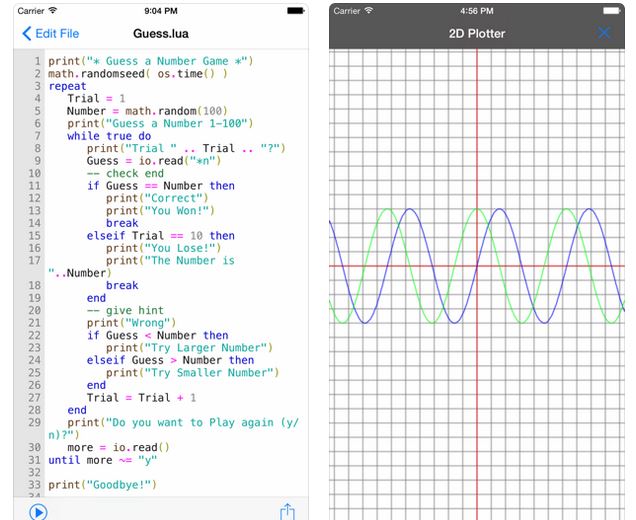Viewport: 636px width, 520px height.
Task: Click print("Try Smaller Number") line
Action: pyautogui.click(x=193, y=373)
